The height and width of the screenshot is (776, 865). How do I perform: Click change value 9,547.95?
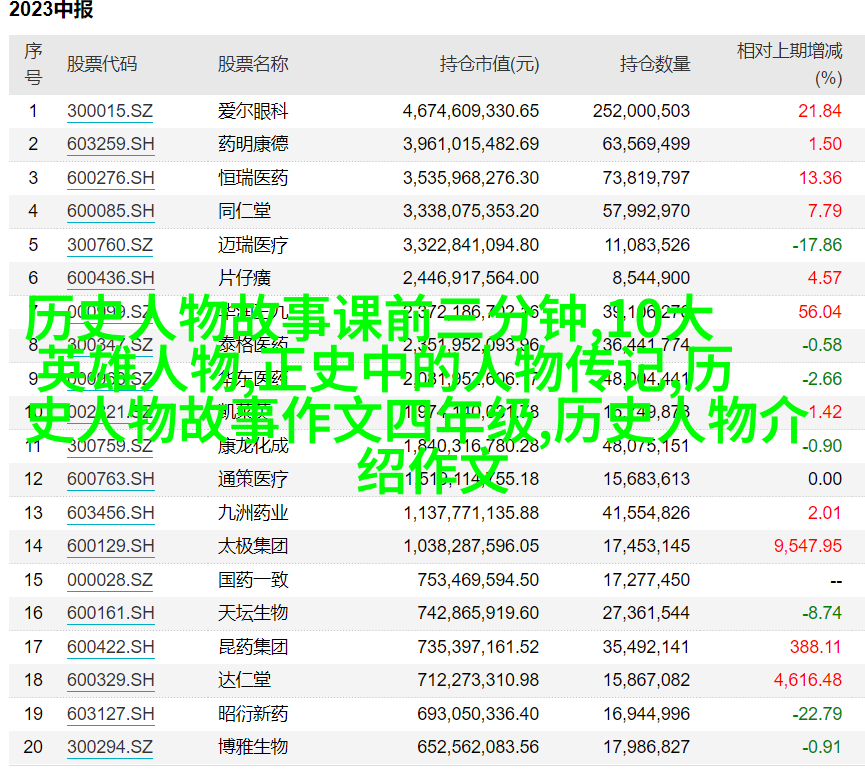(x=808, y=547)
